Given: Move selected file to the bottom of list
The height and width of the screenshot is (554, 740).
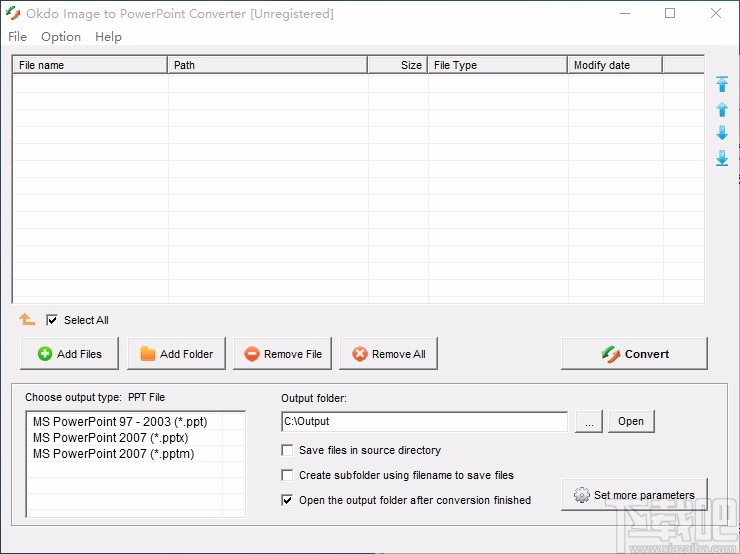Looking at the screenshot, I should 722,158.
